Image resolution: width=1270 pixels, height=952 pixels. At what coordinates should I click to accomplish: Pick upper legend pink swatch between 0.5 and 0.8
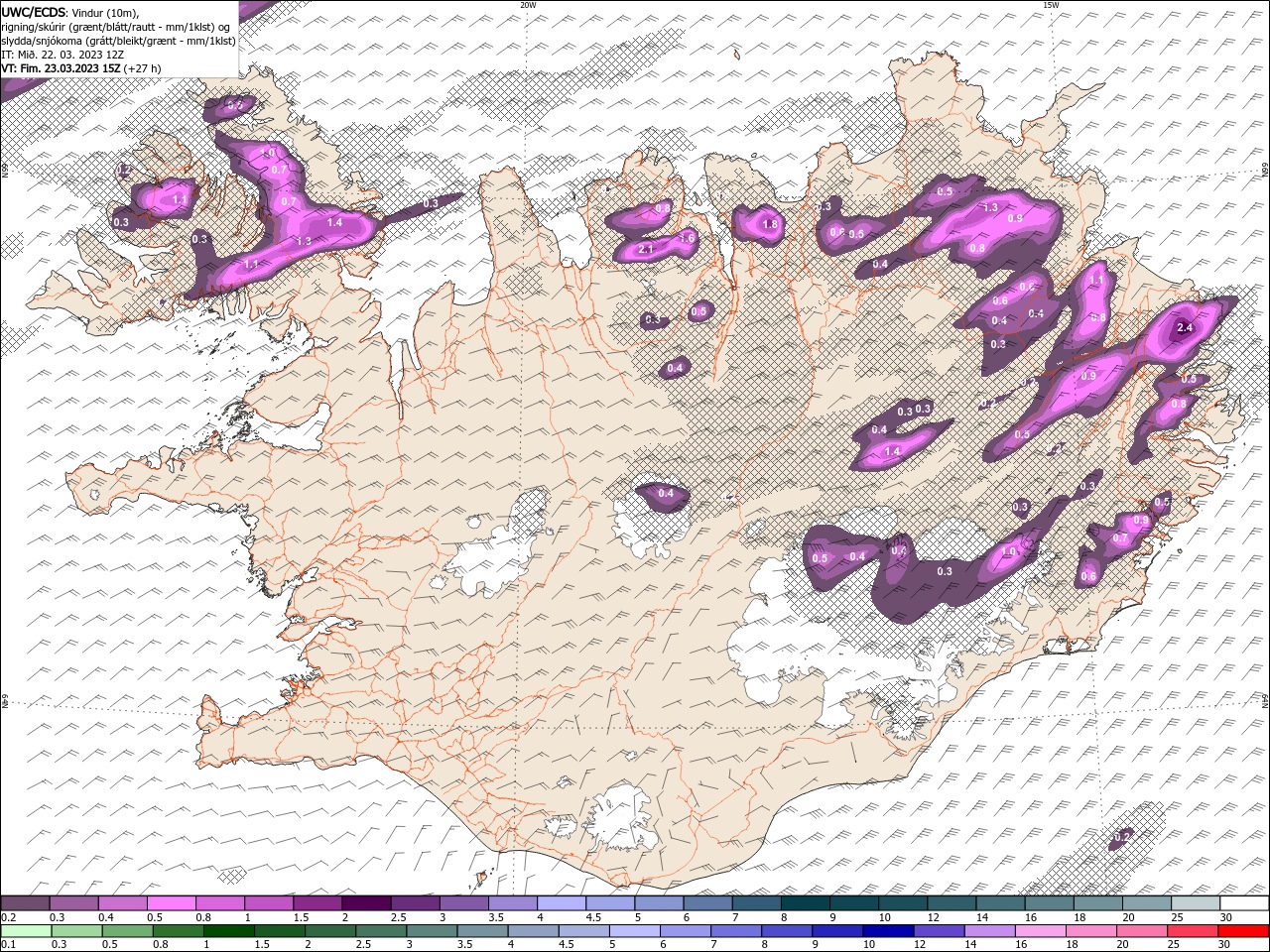[171, 902]
